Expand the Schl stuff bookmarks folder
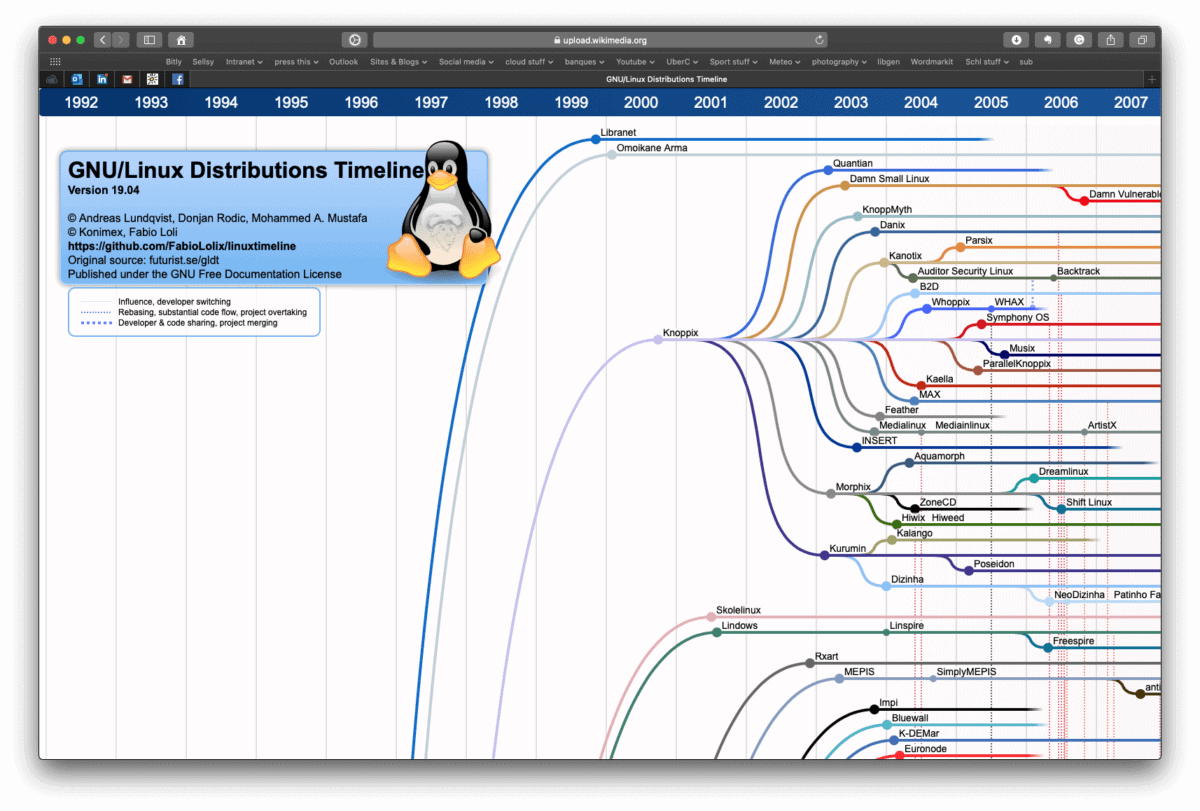This screenshot has height=811, width=1200. coord(987,62)
